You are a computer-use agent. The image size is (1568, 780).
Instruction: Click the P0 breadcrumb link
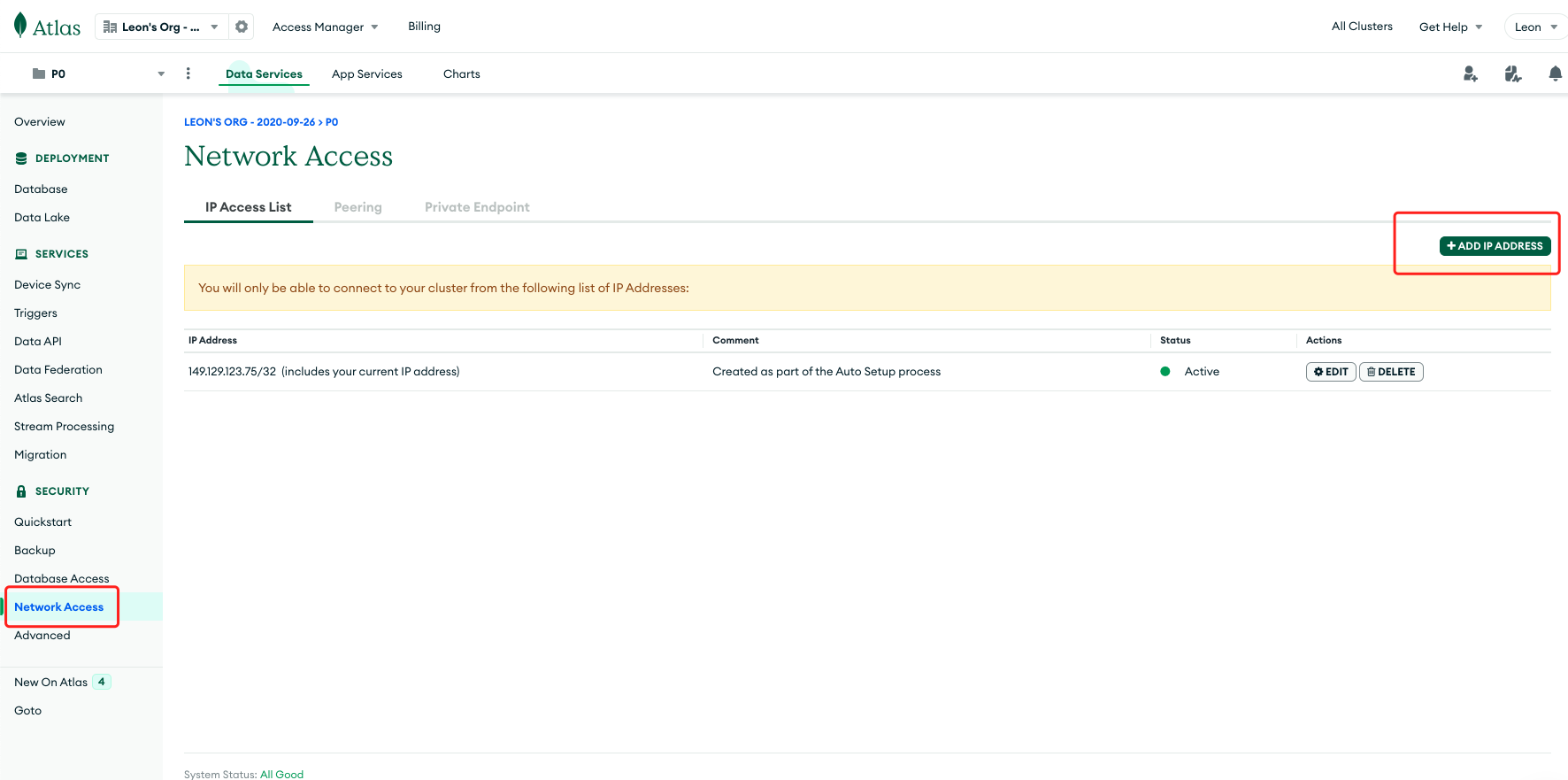point(332,122)
